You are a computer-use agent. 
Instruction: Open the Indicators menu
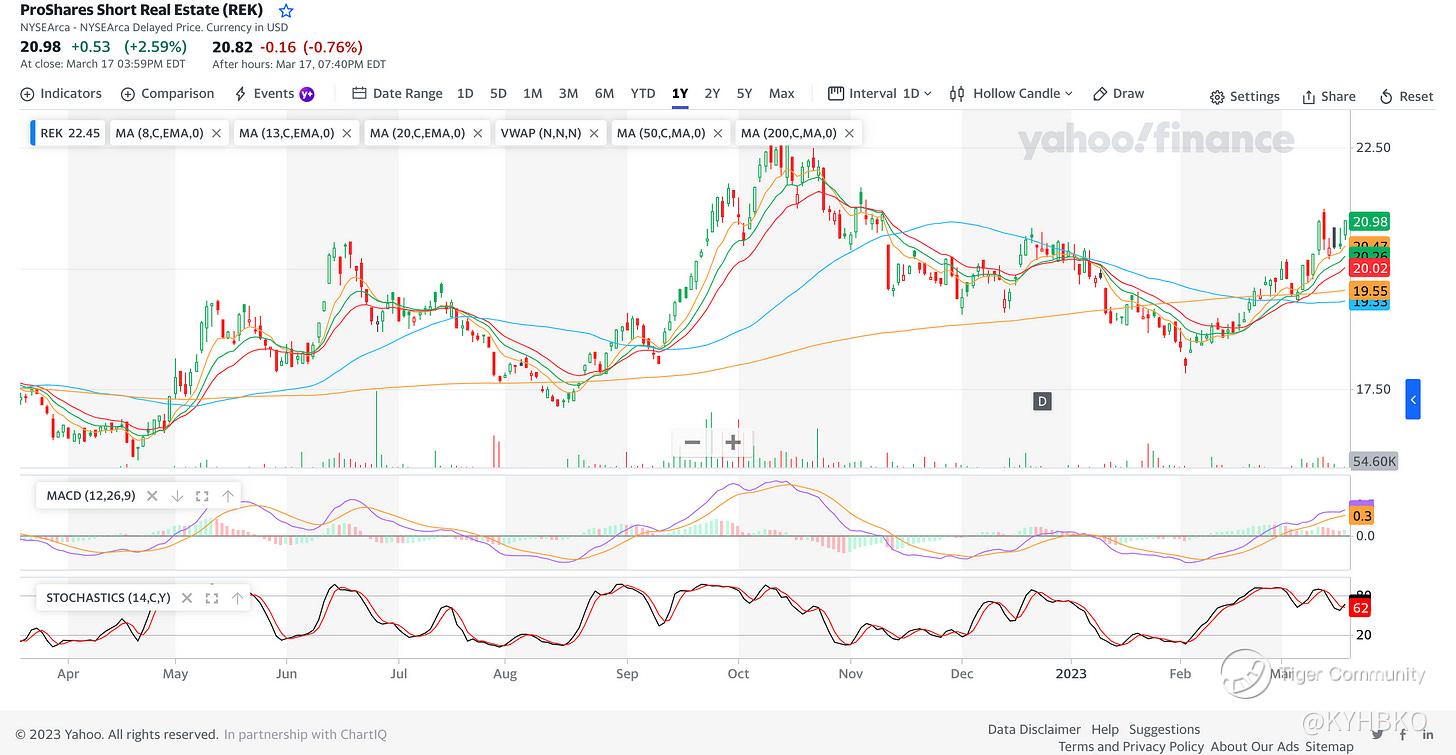pos(61,93)
